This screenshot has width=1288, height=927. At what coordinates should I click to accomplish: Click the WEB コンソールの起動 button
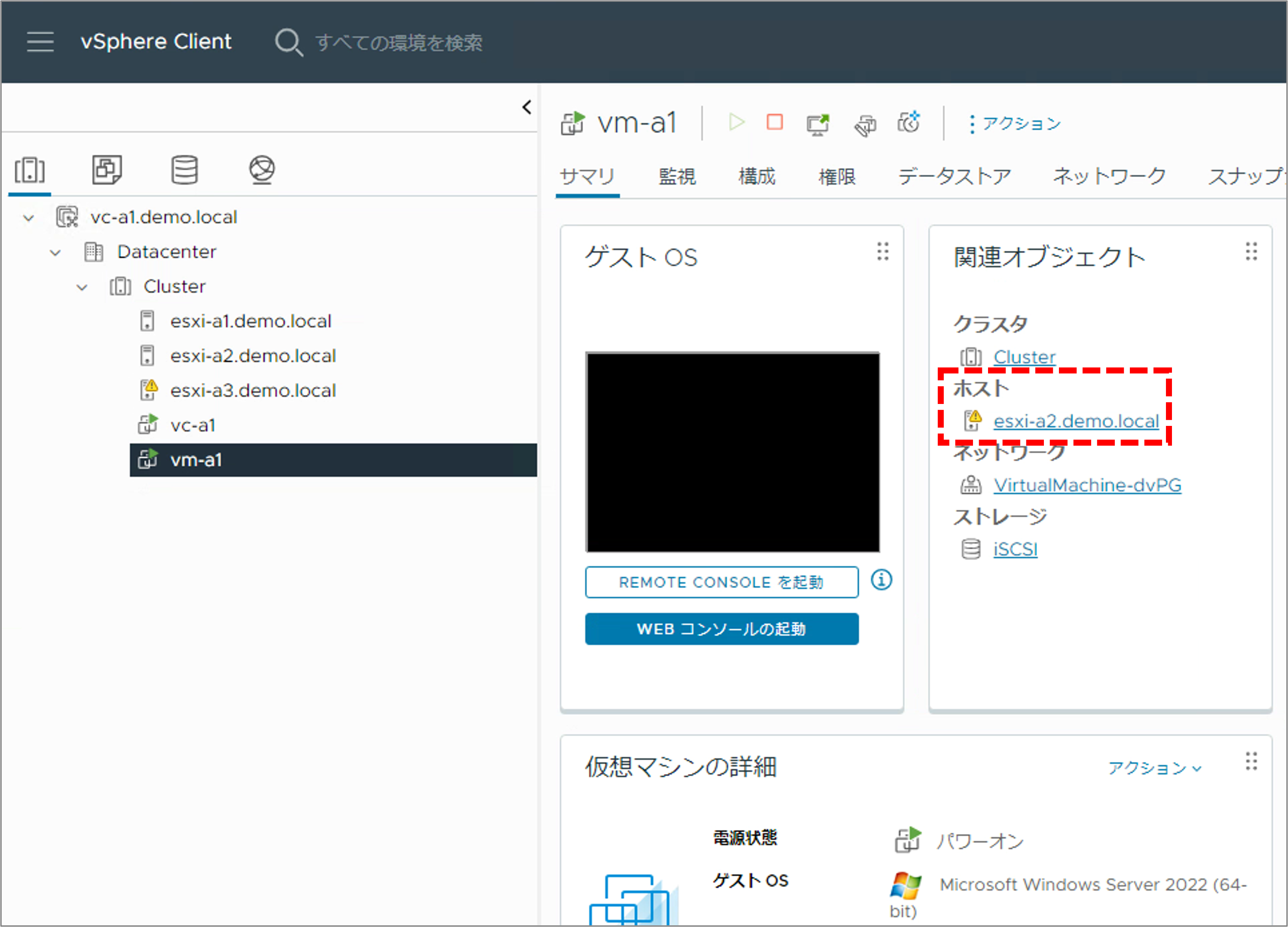pyautogui.click(x=721, y=629)
